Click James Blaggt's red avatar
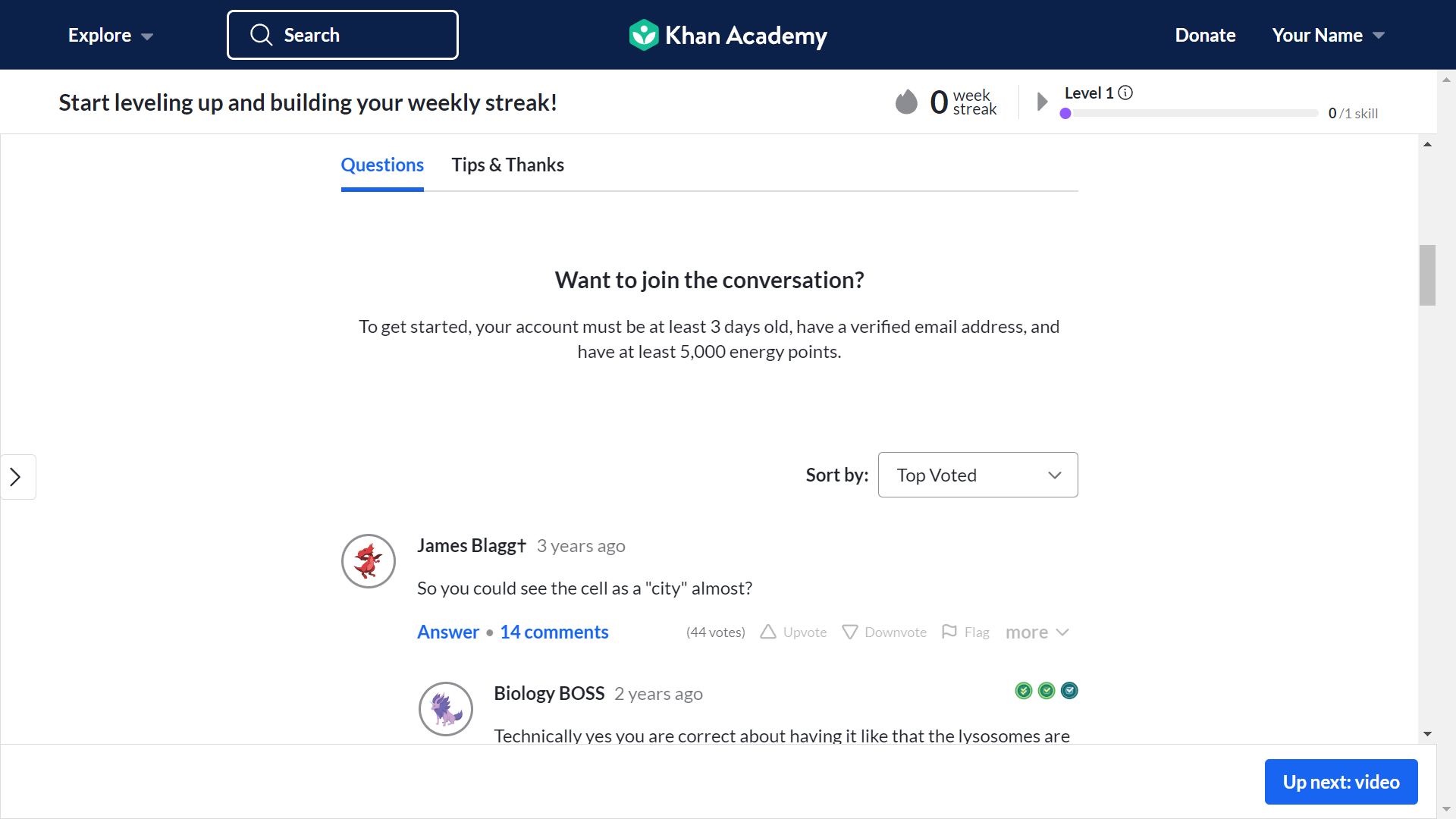This screenshot has width=1456, height=819. point(369,561)
